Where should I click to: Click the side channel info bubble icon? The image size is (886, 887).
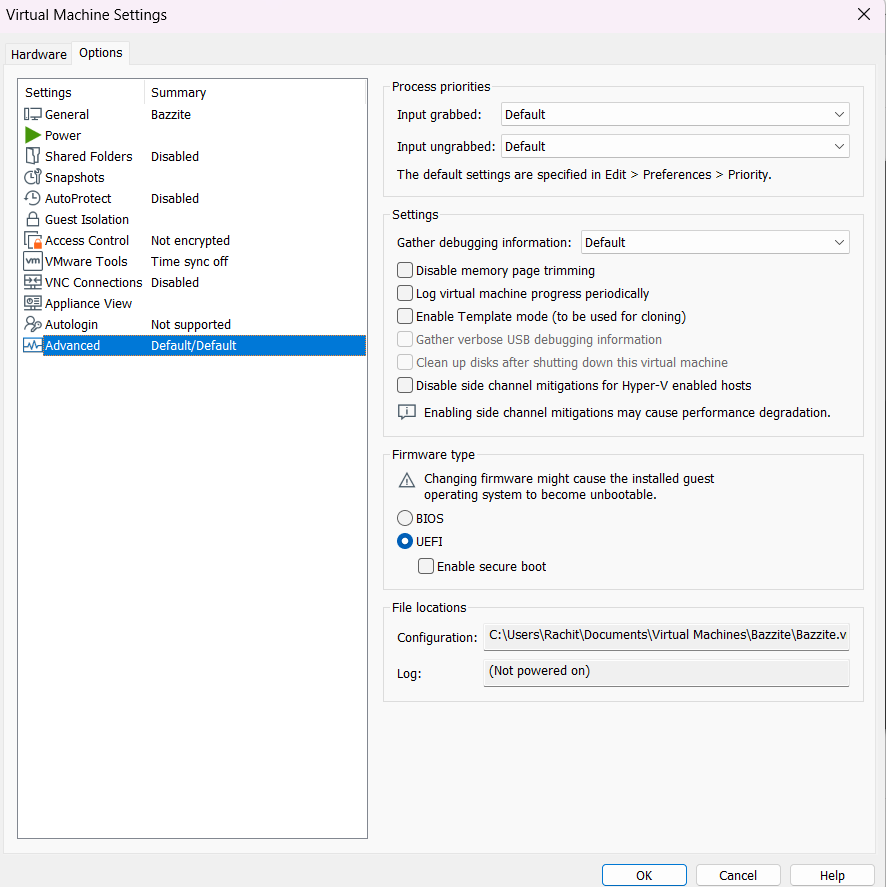pyautogui.click(x=407, y=412)
